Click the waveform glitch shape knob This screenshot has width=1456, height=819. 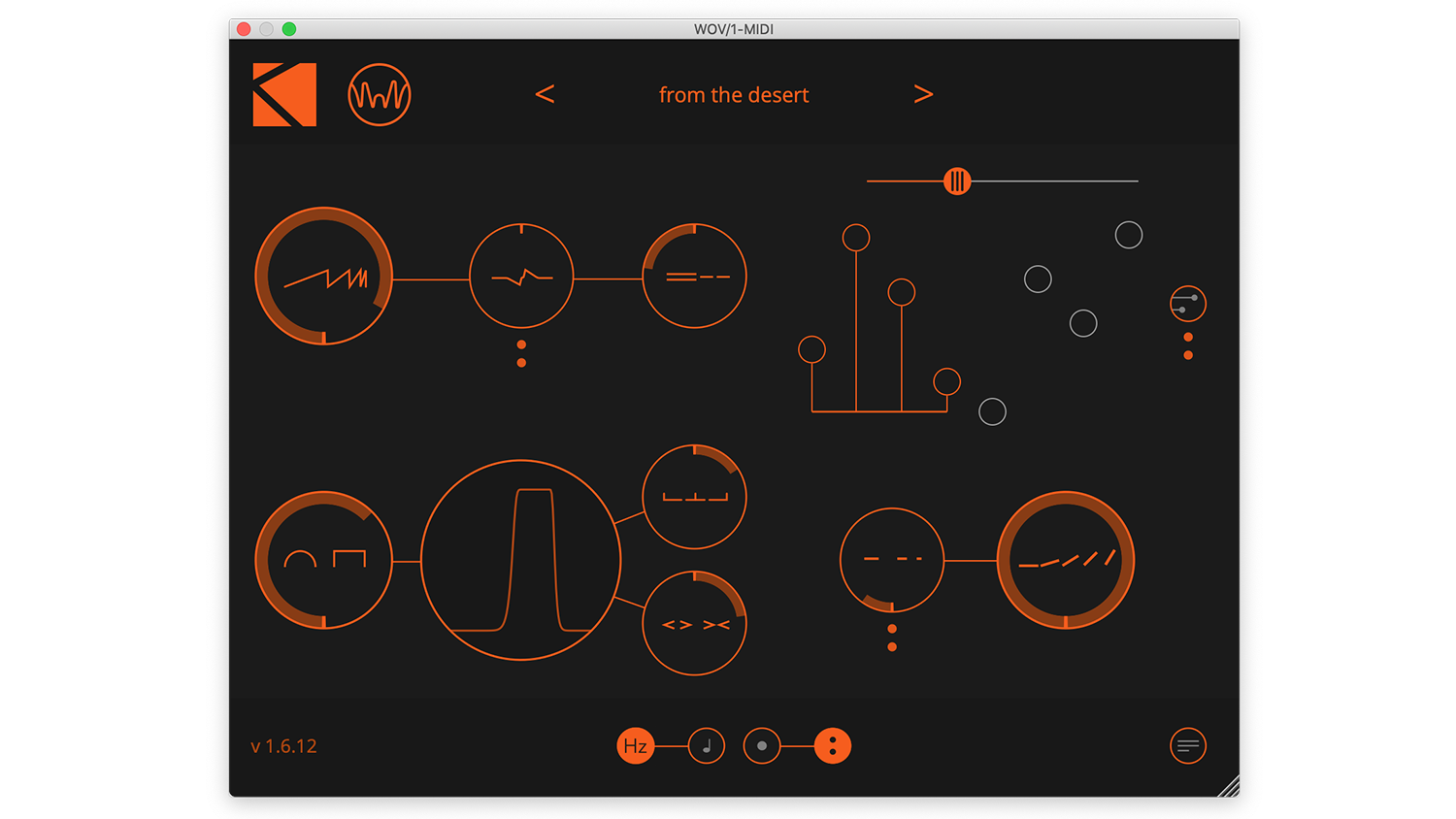tap(521, 277)
